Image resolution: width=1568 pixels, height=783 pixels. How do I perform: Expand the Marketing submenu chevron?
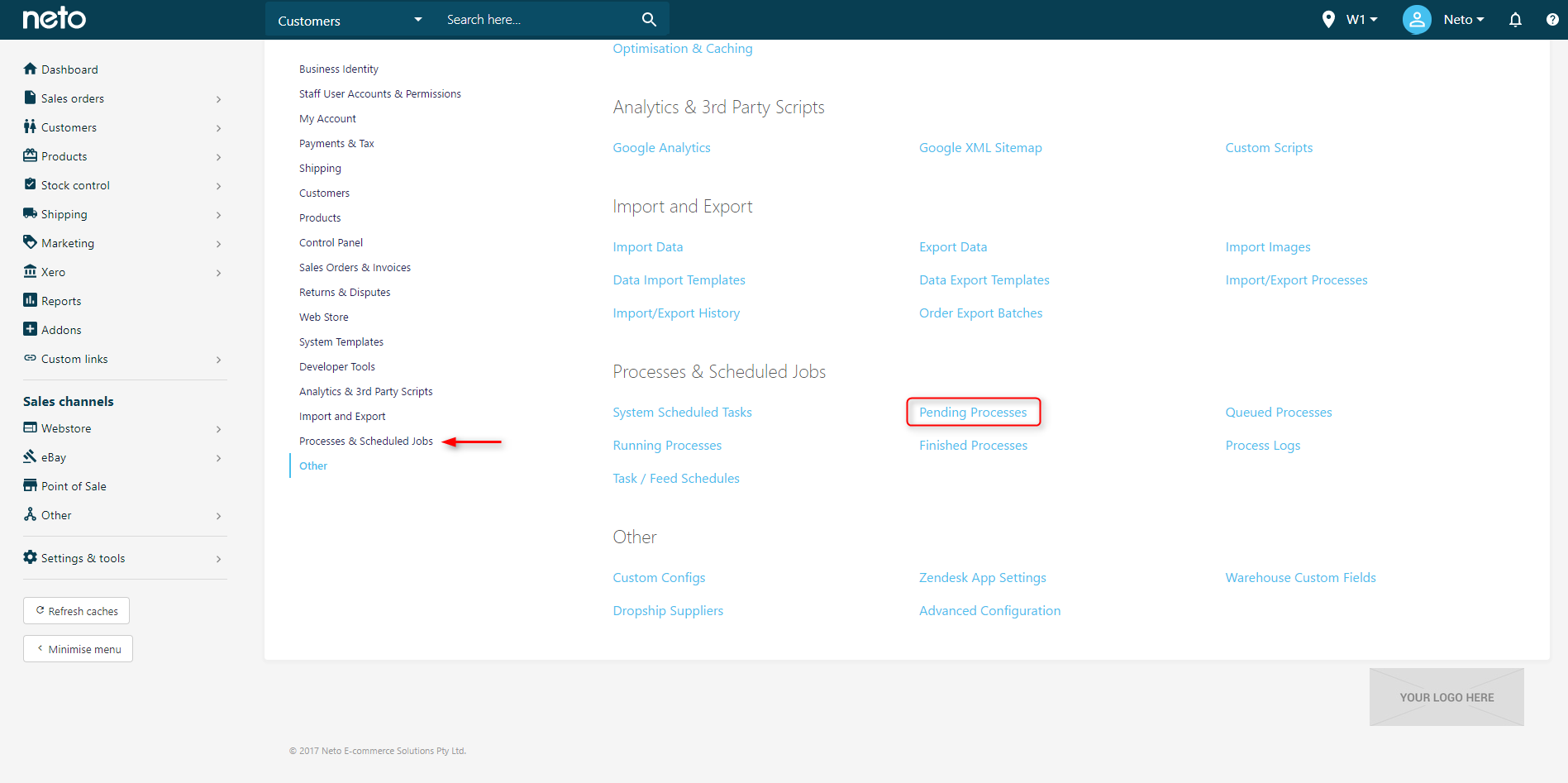click(x=219, y=244)
